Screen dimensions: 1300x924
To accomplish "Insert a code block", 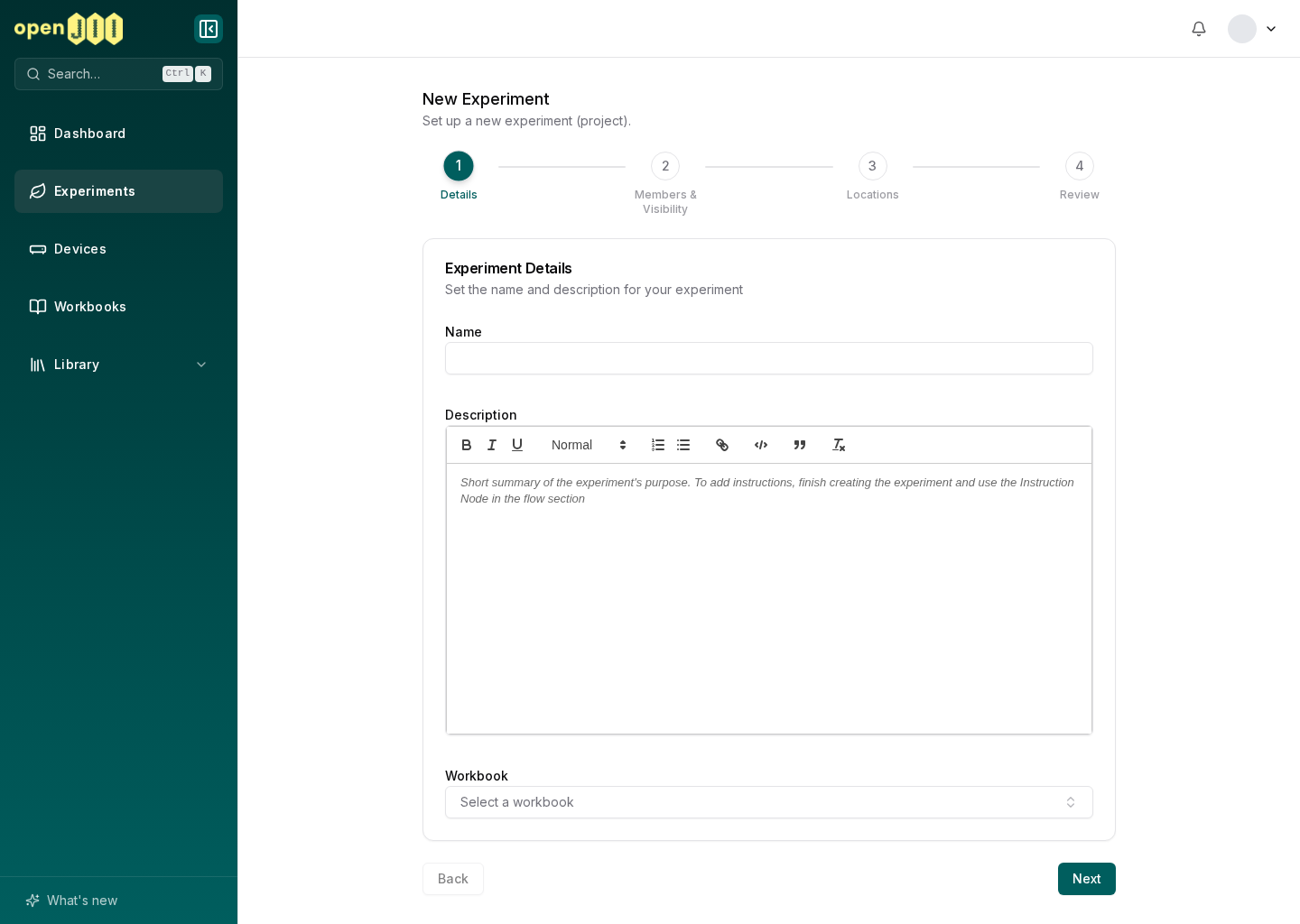I will point(761,445).
